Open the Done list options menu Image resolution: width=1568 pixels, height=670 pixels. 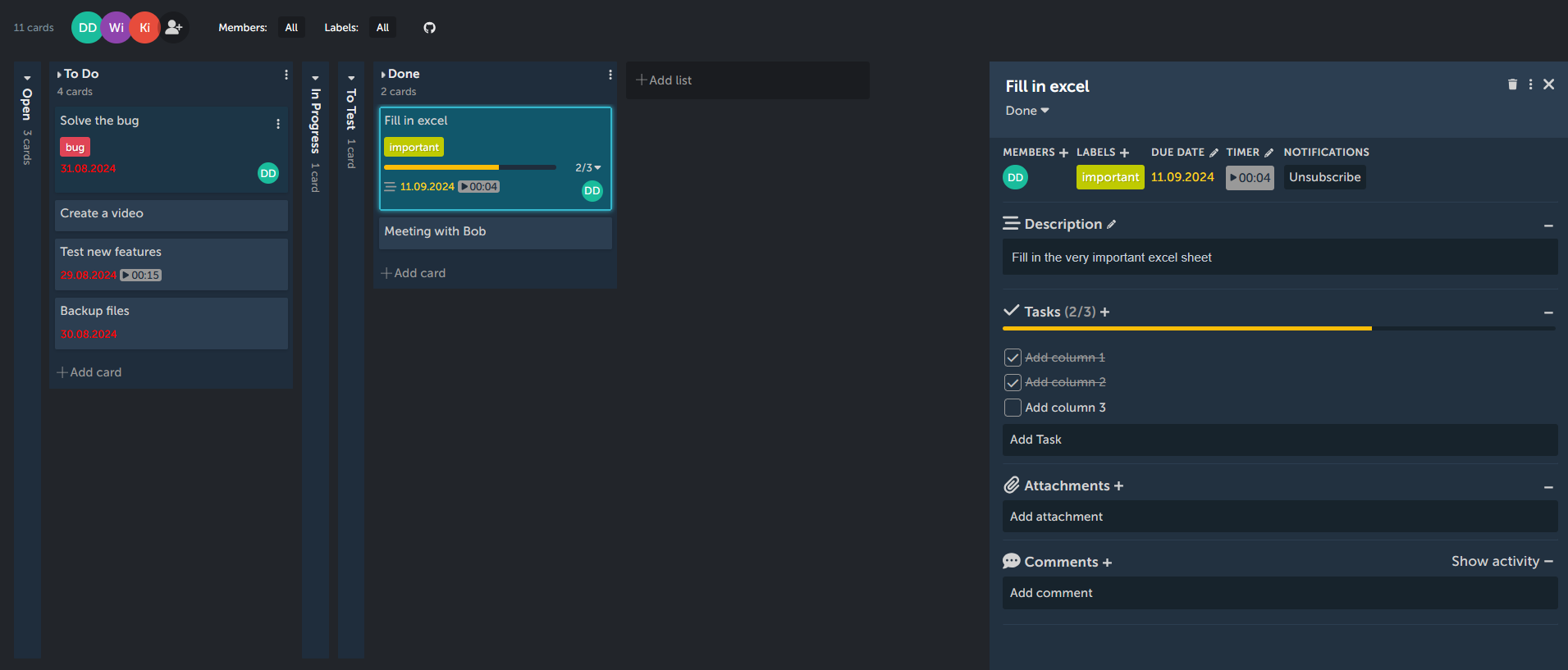tap(610, 75)
